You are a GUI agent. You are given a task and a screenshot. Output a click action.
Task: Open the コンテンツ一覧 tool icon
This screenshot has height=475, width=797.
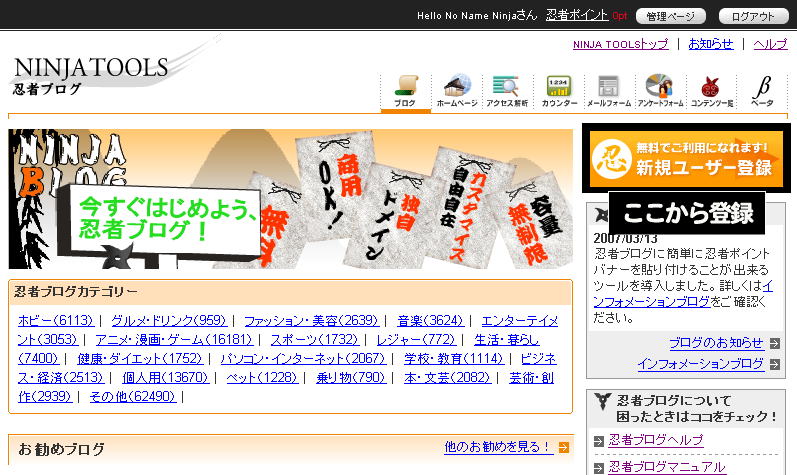[x=712, y=91]
